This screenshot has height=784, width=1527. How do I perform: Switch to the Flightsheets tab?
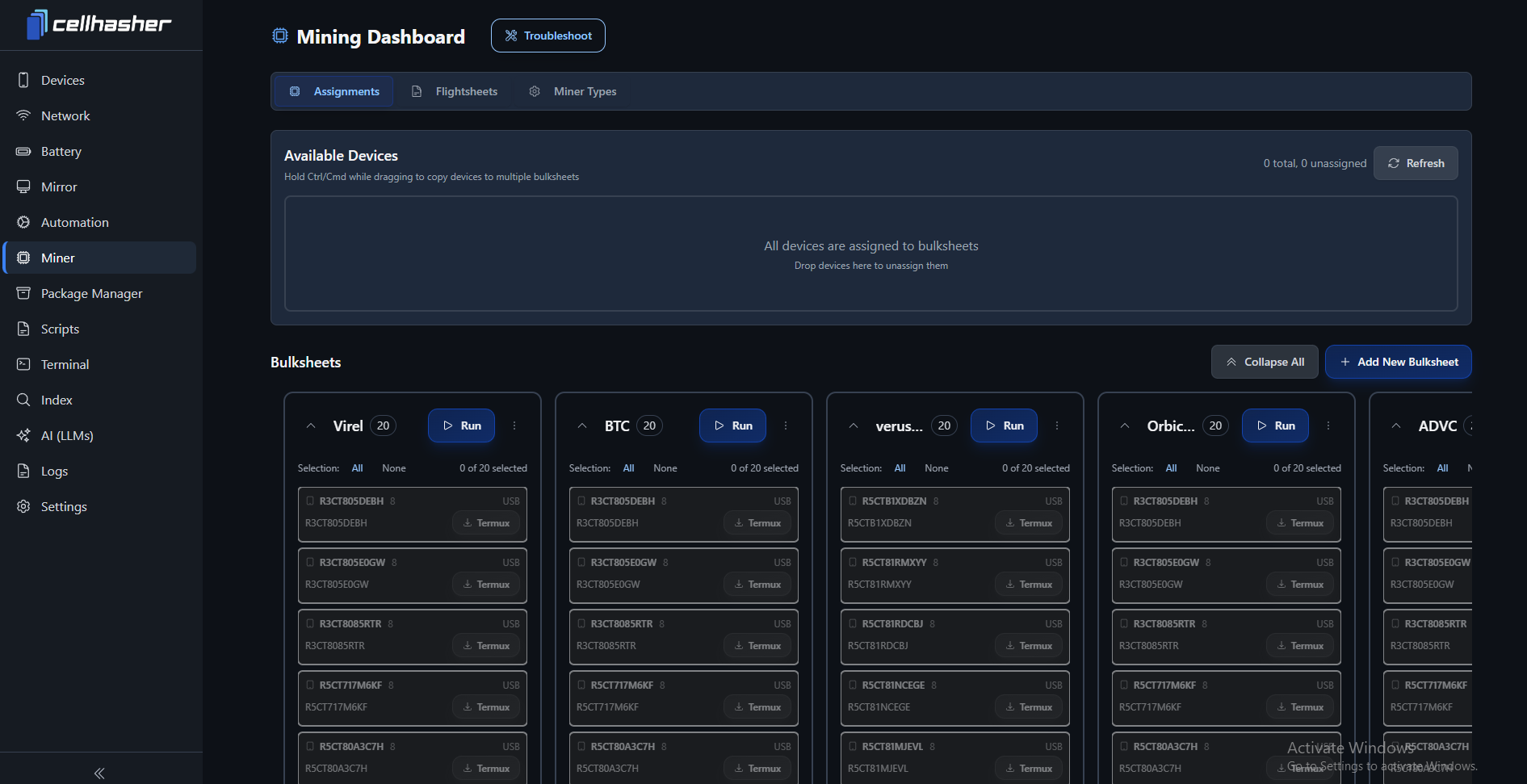point(455,92)
